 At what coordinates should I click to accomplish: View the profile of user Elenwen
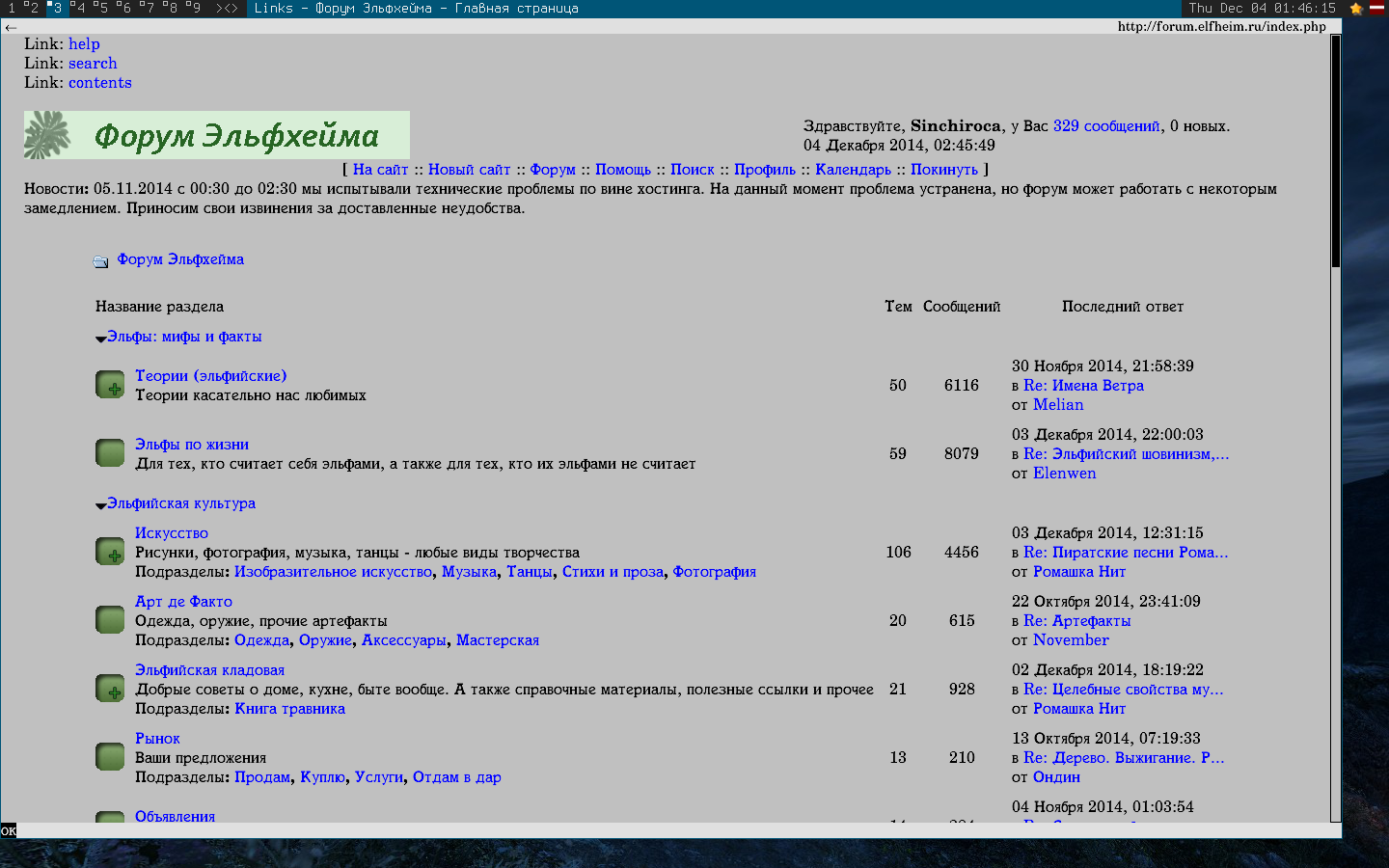click(x=1065, y=474)
